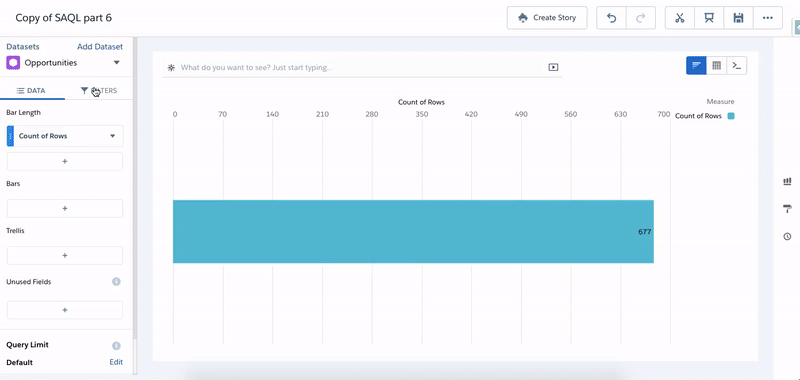Redo the last change
The height and width of the screenshot is (380, 800).
coord(641,18)
